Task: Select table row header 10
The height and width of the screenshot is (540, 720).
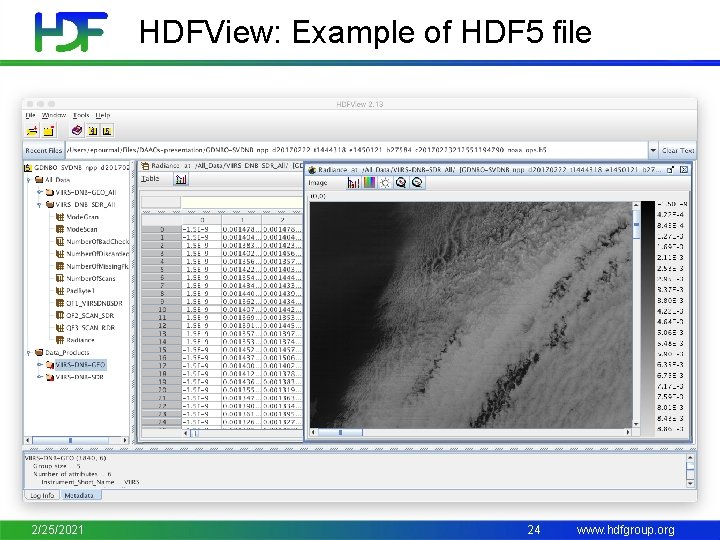Action: point(162,309)
